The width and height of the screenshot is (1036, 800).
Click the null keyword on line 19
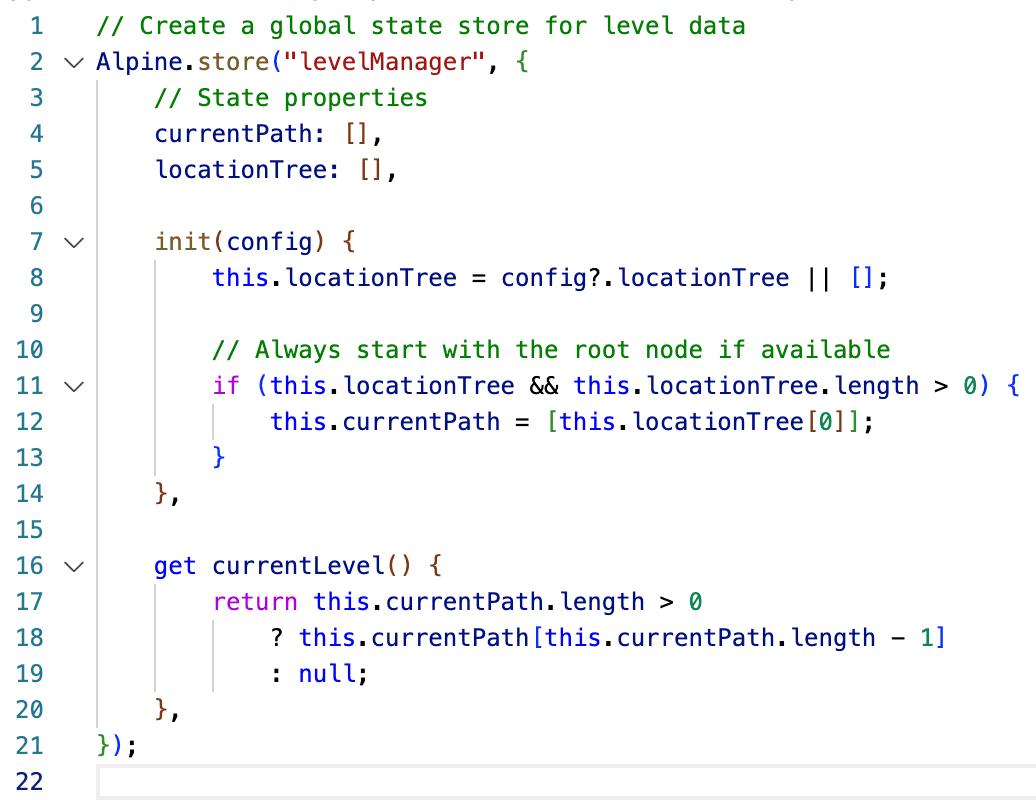point(327,673)
